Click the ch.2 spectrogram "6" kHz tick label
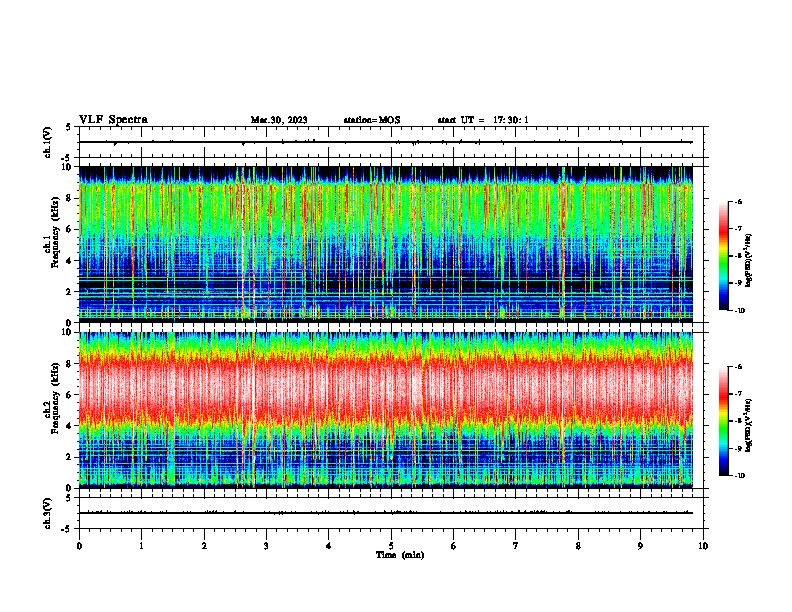The image size is (792, 612). click(x=70, y=395)
